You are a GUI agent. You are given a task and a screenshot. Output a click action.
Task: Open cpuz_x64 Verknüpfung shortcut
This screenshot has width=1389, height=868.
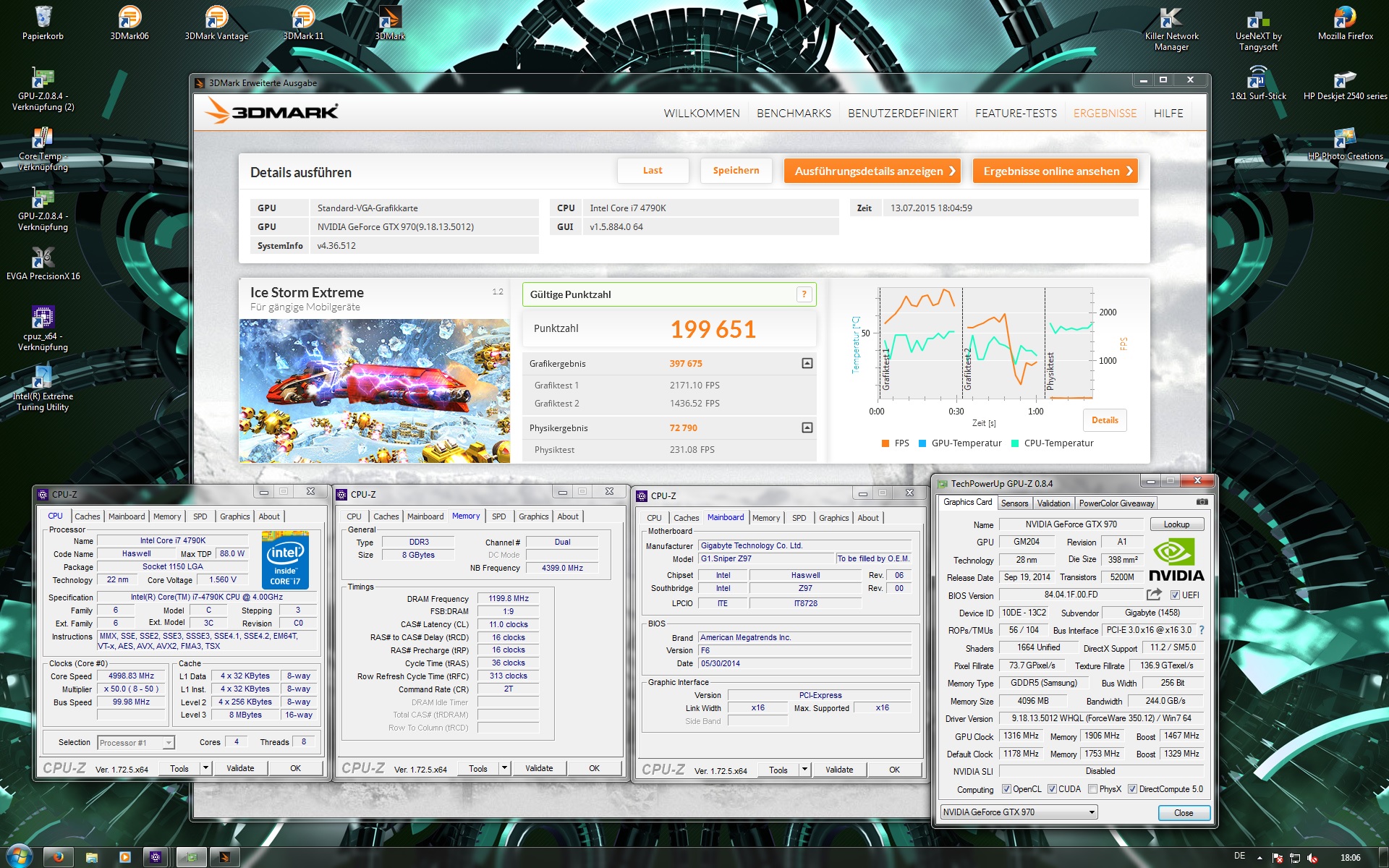click(43, 328)
